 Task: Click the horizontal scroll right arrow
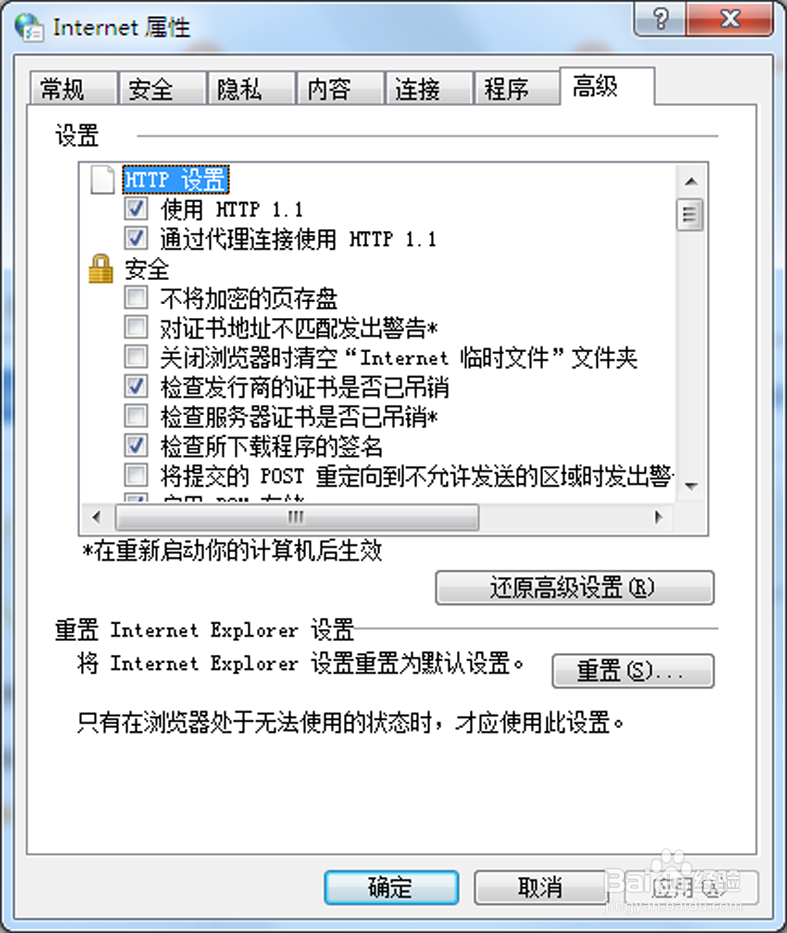pyautogui.click(x=658, y=517)
